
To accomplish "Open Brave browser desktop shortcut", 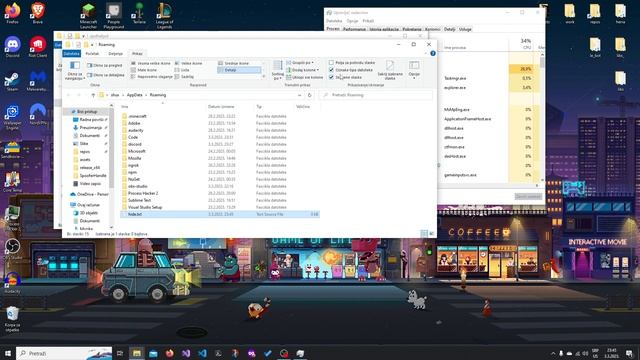I will tap(38, 13).
